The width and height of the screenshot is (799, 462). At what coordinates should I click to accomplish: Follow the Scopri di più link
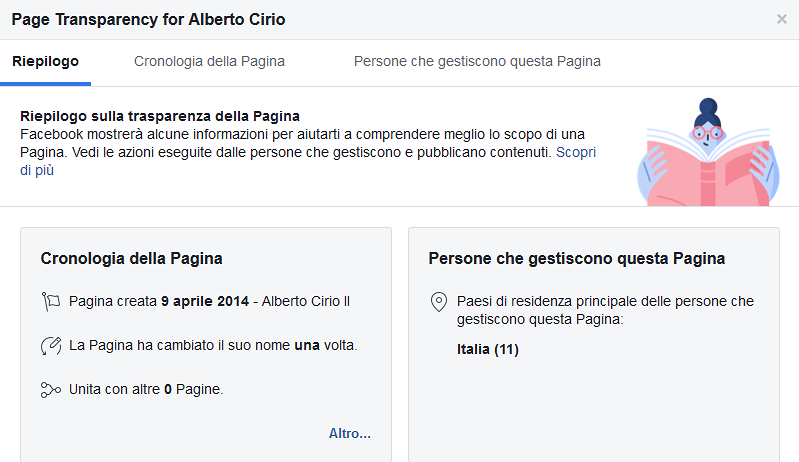click(x=575, y=152)
